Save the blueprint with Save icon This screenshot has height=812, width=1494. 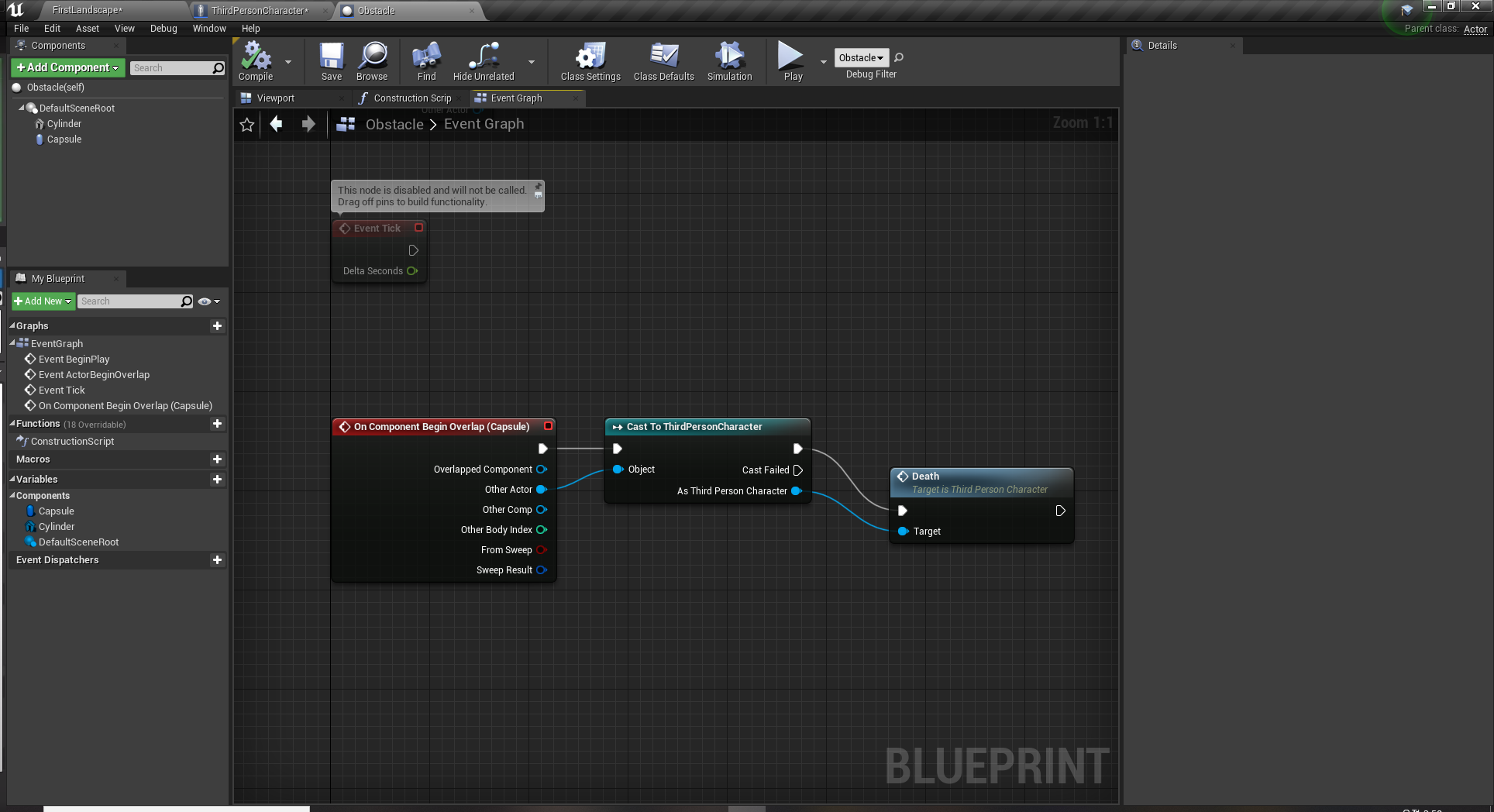pos(332,60)
